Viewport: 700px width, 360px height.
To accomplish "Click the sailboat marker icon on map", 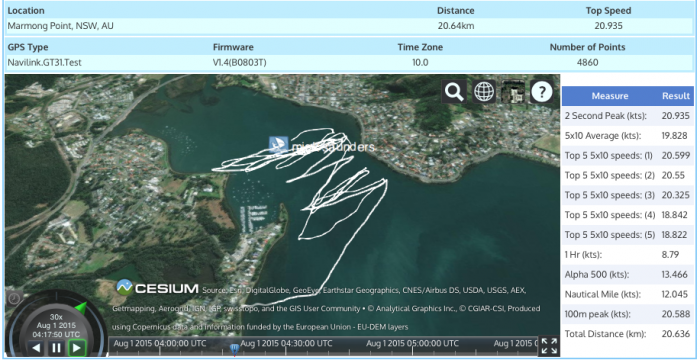I will [278, 144].
